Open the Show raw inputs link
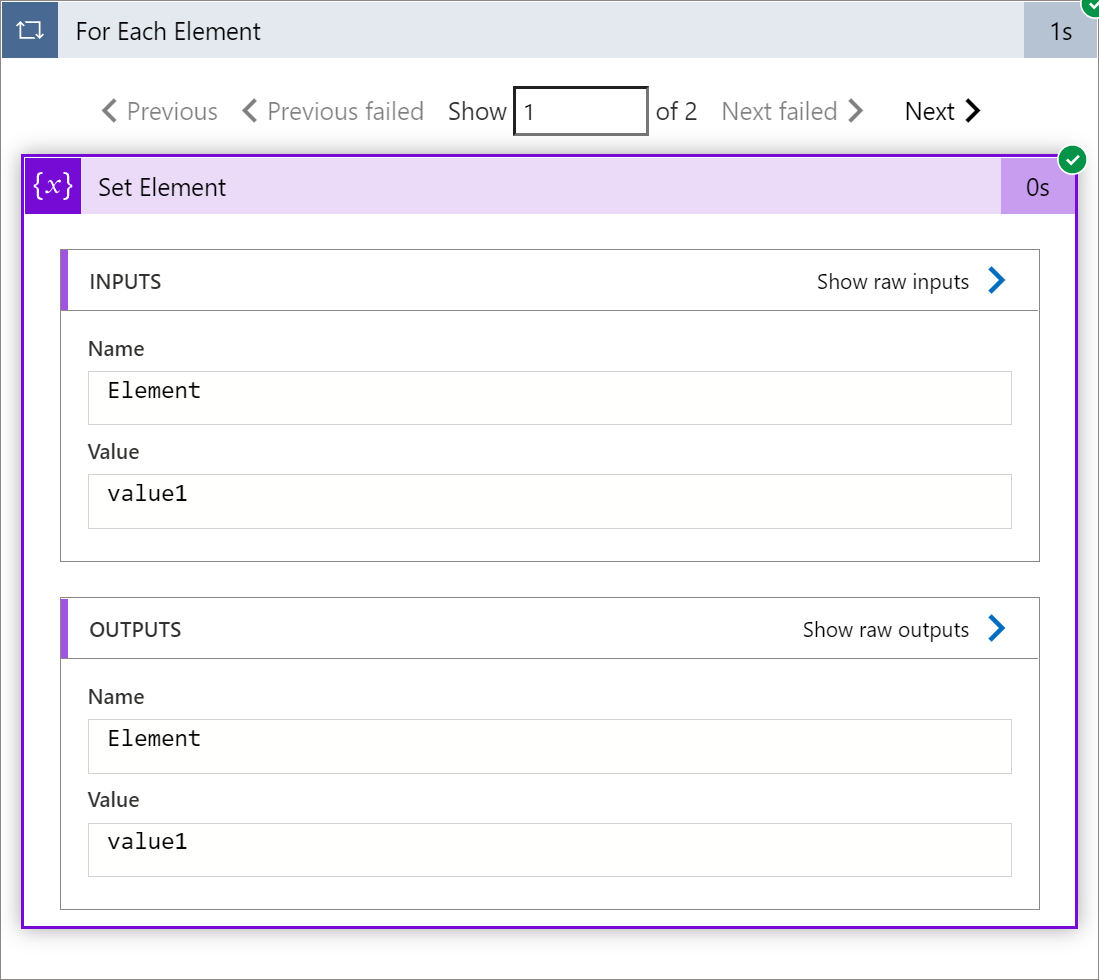The image size is (1099, 980). click(x=892, y=282)
